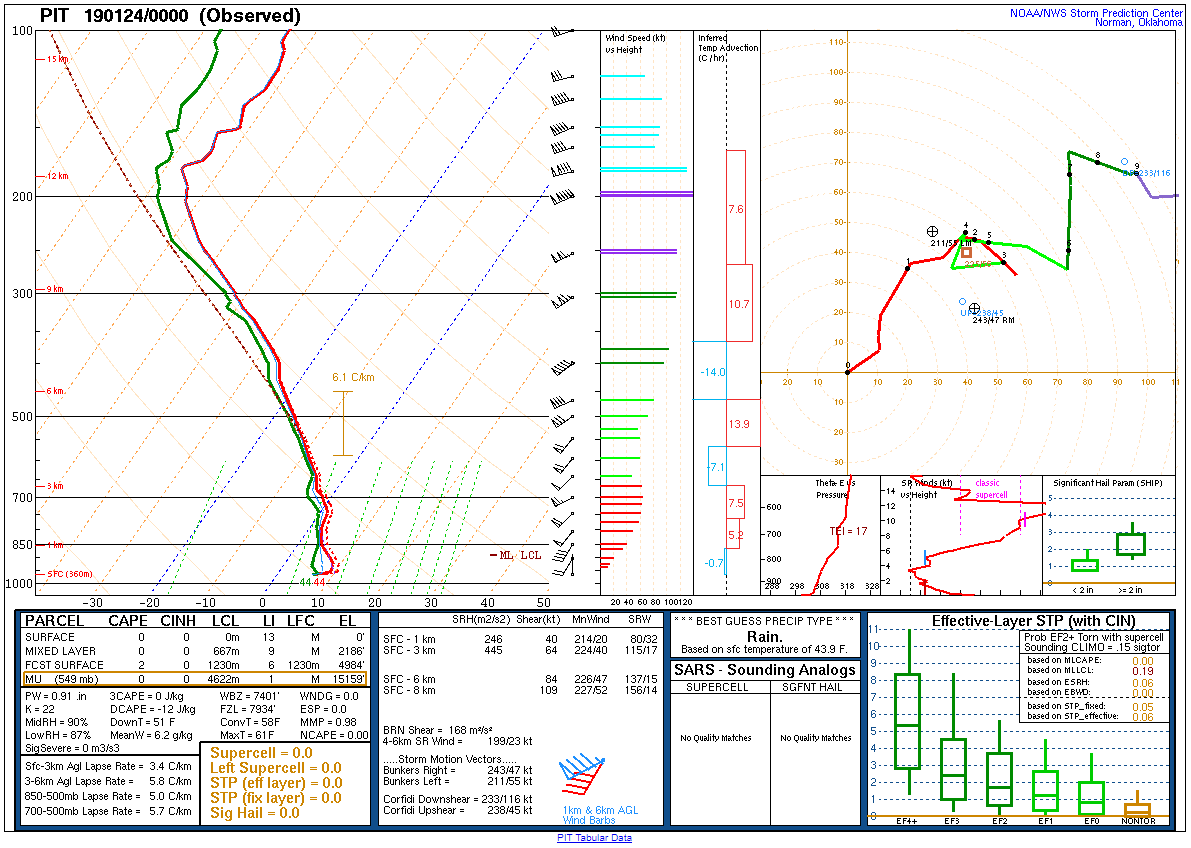Image resolution: width=1191 pixels, height=848 pixels.
Task: Click the 'MMP = 0.98' value
Action: click(x=328, y=722)
